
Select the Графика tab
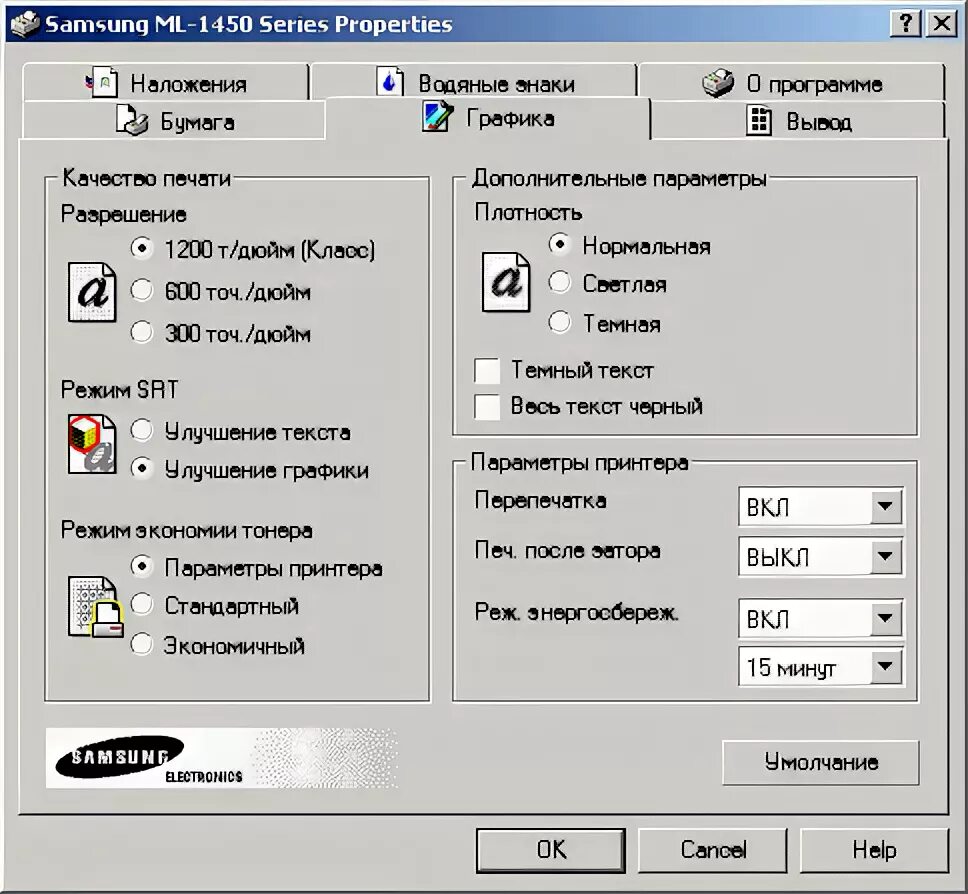pos(488,117)
